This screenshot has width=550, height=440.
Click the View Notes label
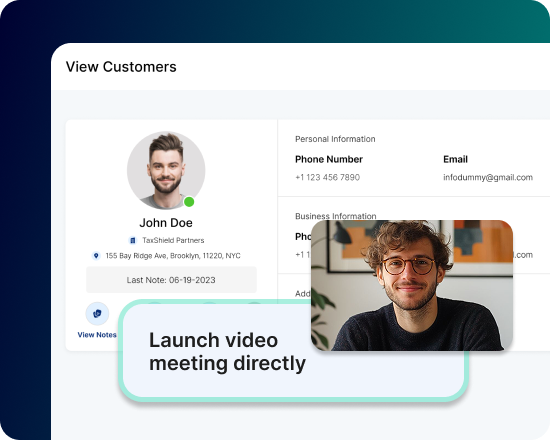tap(97, 335)
